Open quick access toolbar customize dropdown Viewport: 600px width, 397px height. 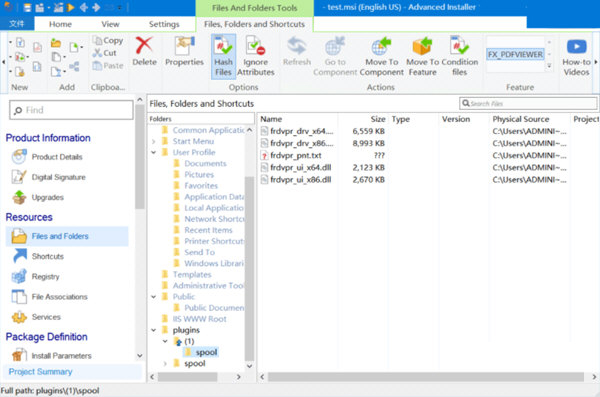coord(120,8)
